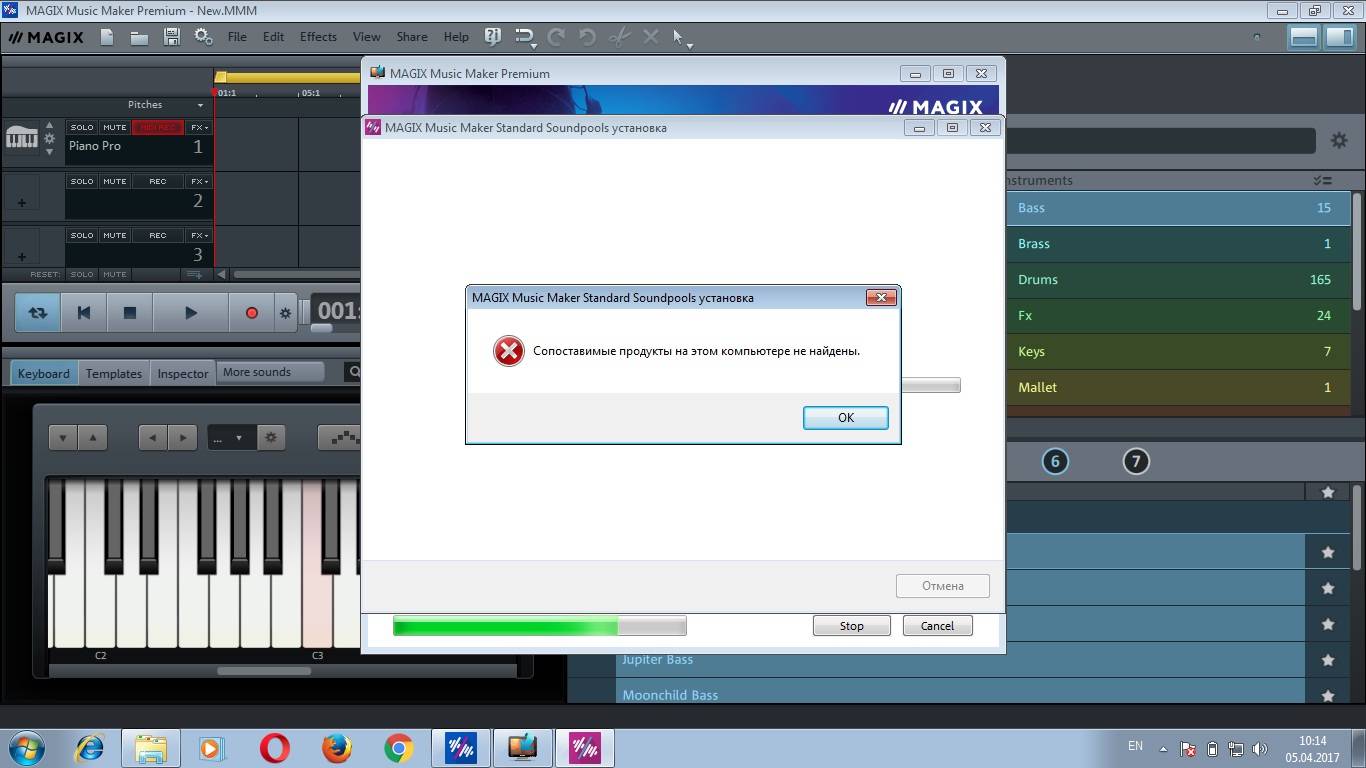Open the View menu
Image resolution: width=1366 pixels, height=768 pixels.
(x=366, y=37)
